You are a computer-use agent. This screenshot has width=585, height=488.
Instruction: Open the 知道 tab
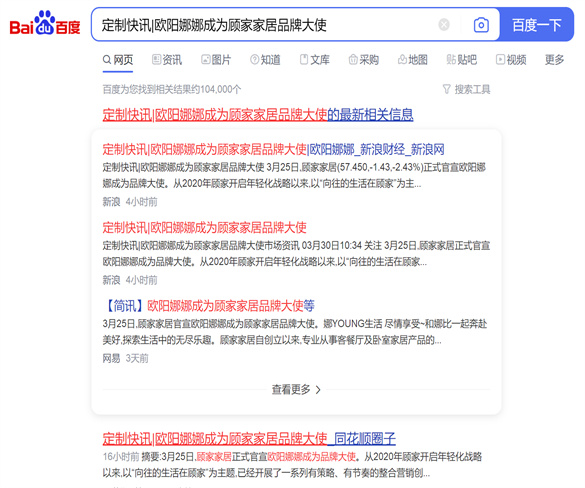click(265, 60)
